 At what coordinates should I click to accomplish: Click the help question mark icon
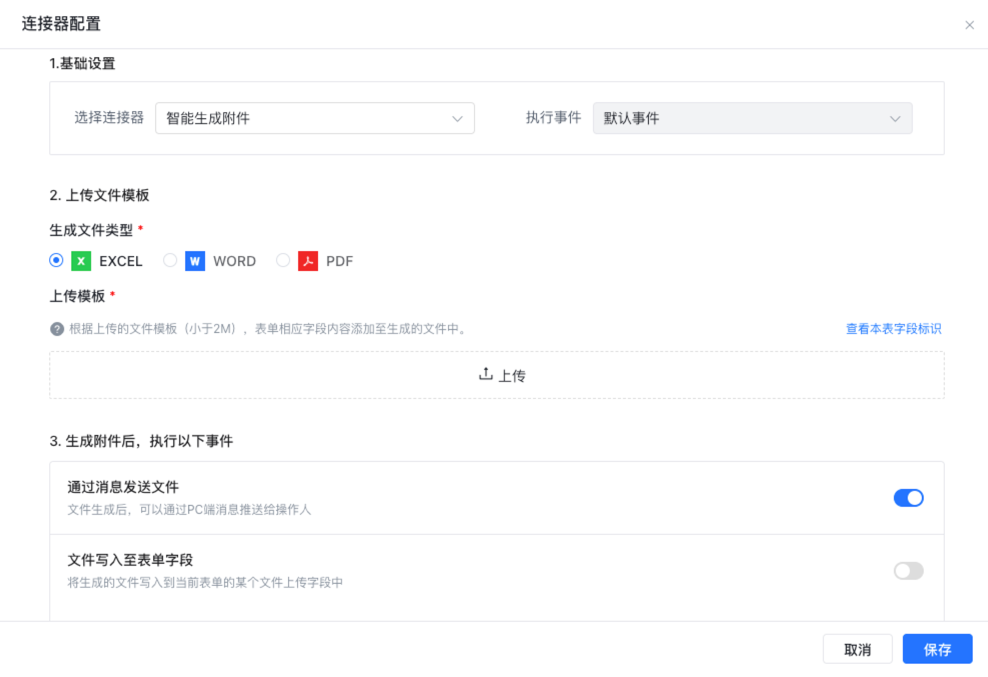[x=57, y=329]
